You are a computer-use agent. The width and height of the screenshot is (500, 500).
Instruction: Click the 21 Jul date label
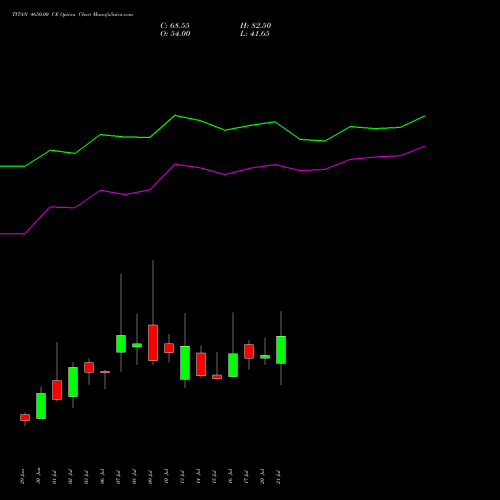pos(278,477)
